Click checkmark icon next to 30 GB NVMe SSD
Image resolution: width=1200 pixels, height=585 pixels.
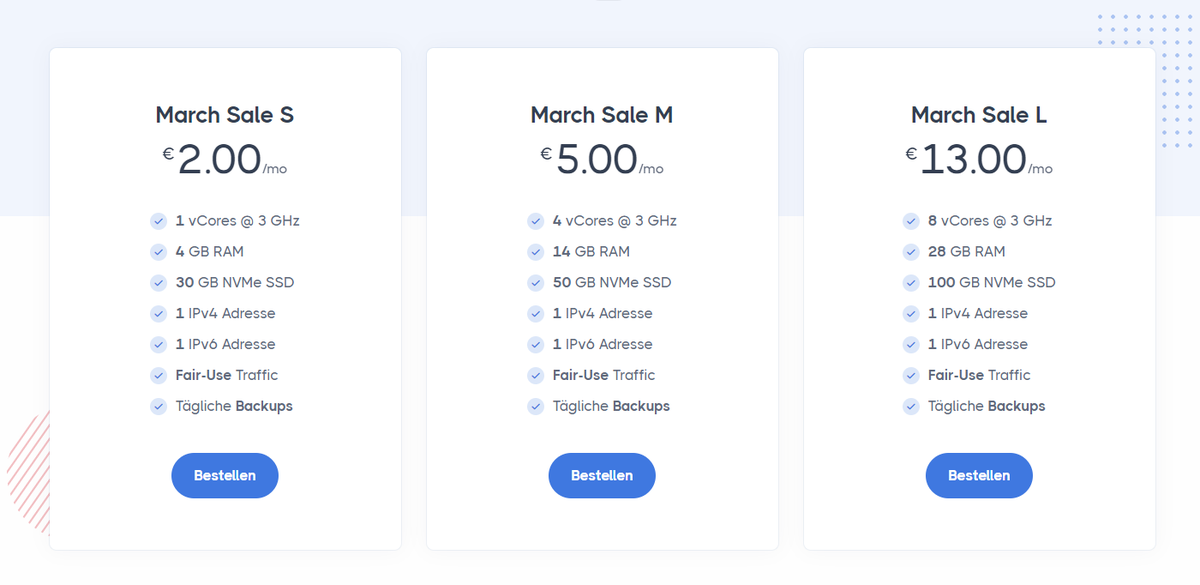point(158,283)
